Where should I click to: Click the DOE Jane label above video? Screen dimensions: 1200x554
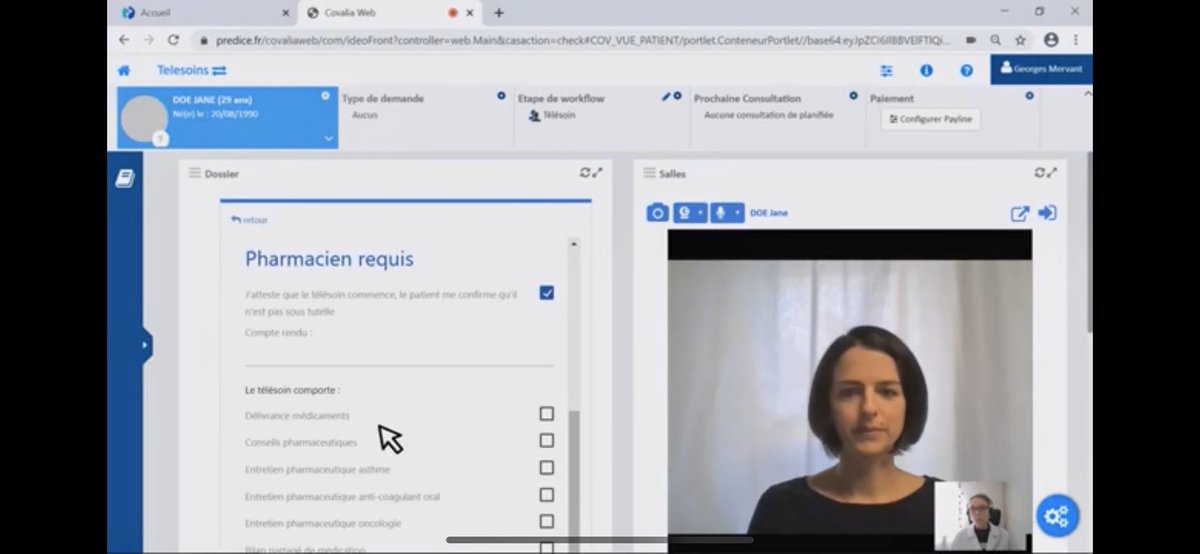tap(769, 213)
